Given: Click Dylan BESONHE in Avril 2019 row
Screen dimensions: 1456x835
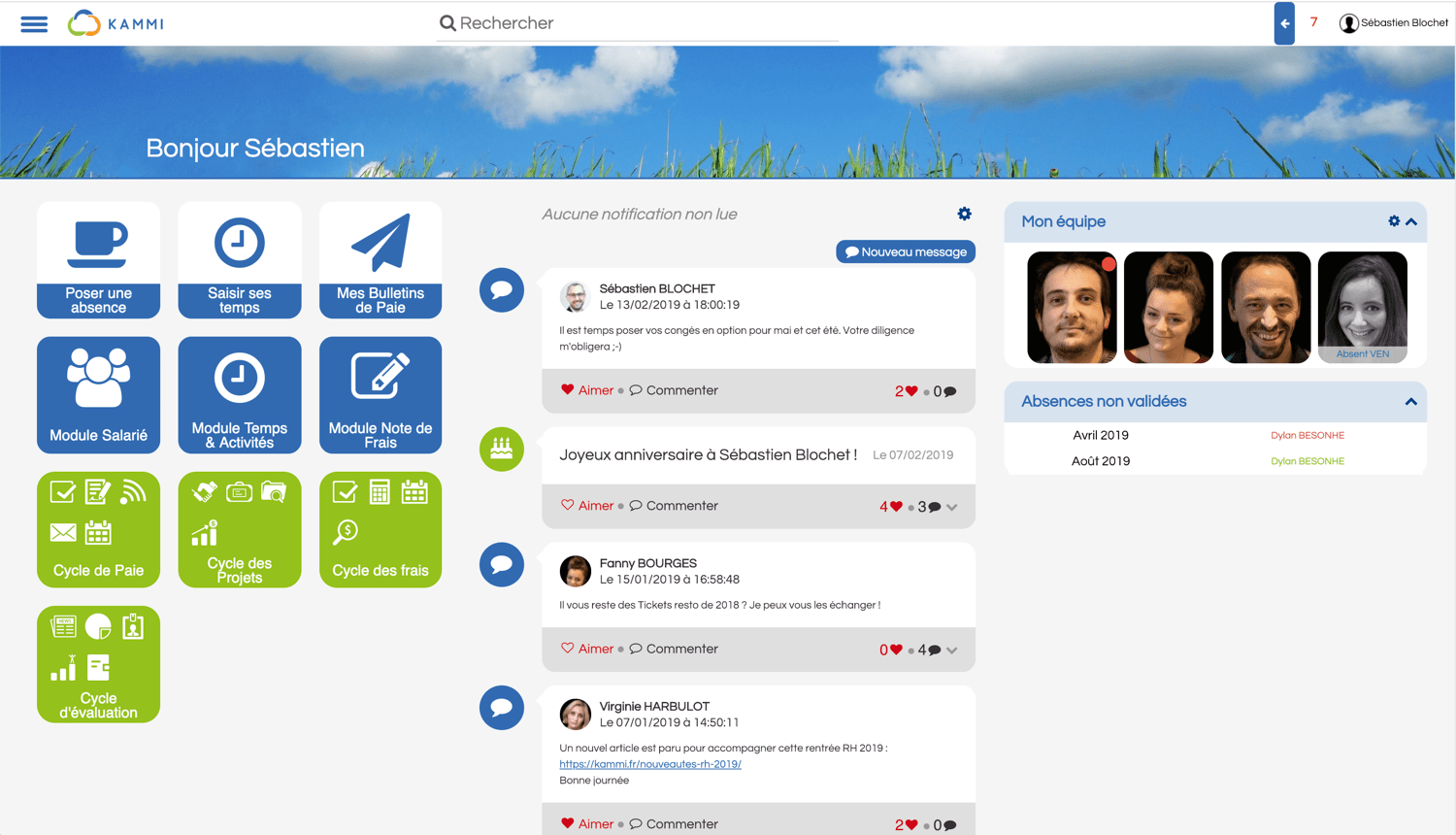Looking at the screenshot, I should click(x=1307, y=436).
